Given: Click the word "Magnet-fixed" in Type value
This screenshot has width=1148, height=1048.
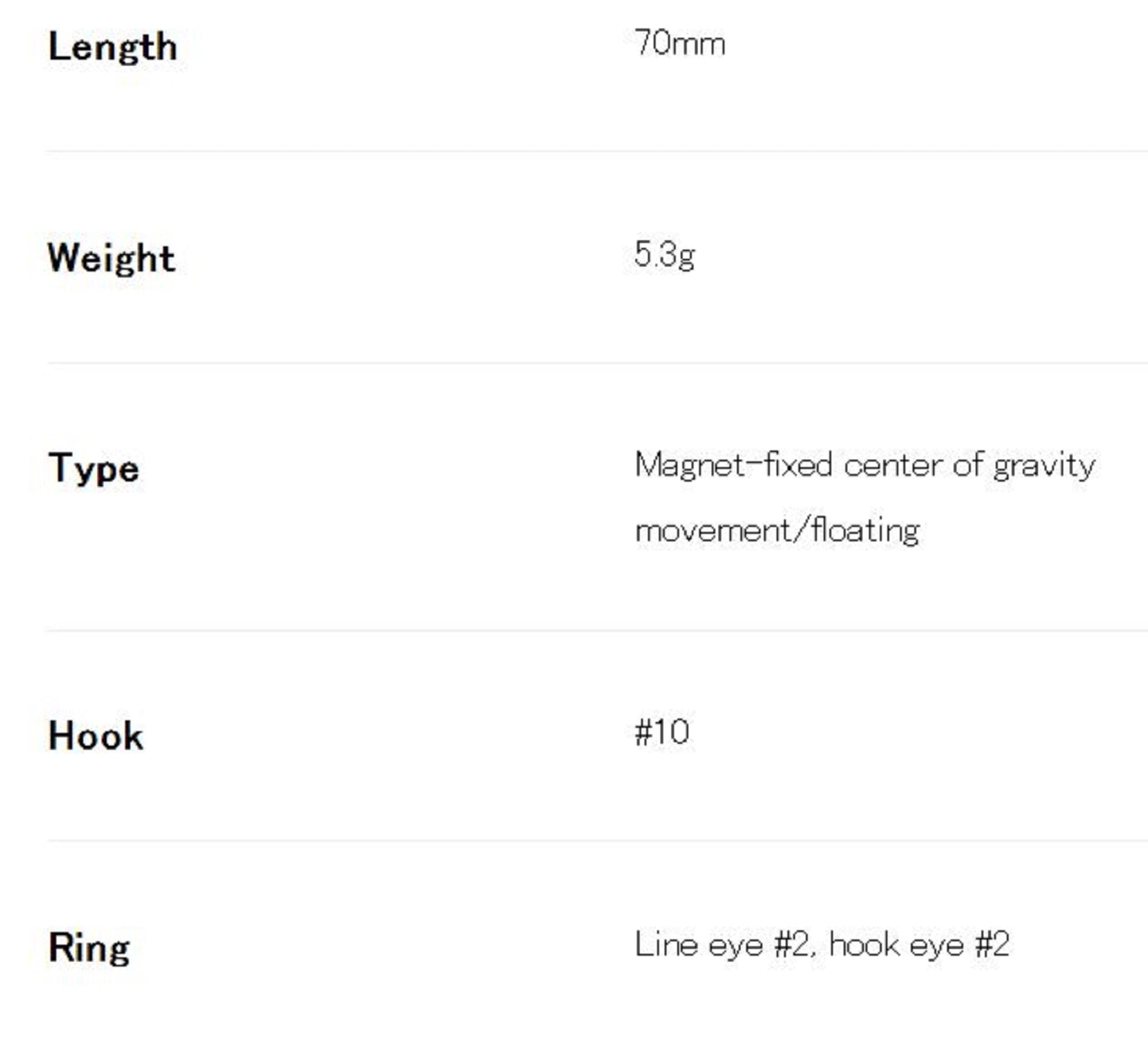Looking at the screenshot, I should [x=733, y=465].
